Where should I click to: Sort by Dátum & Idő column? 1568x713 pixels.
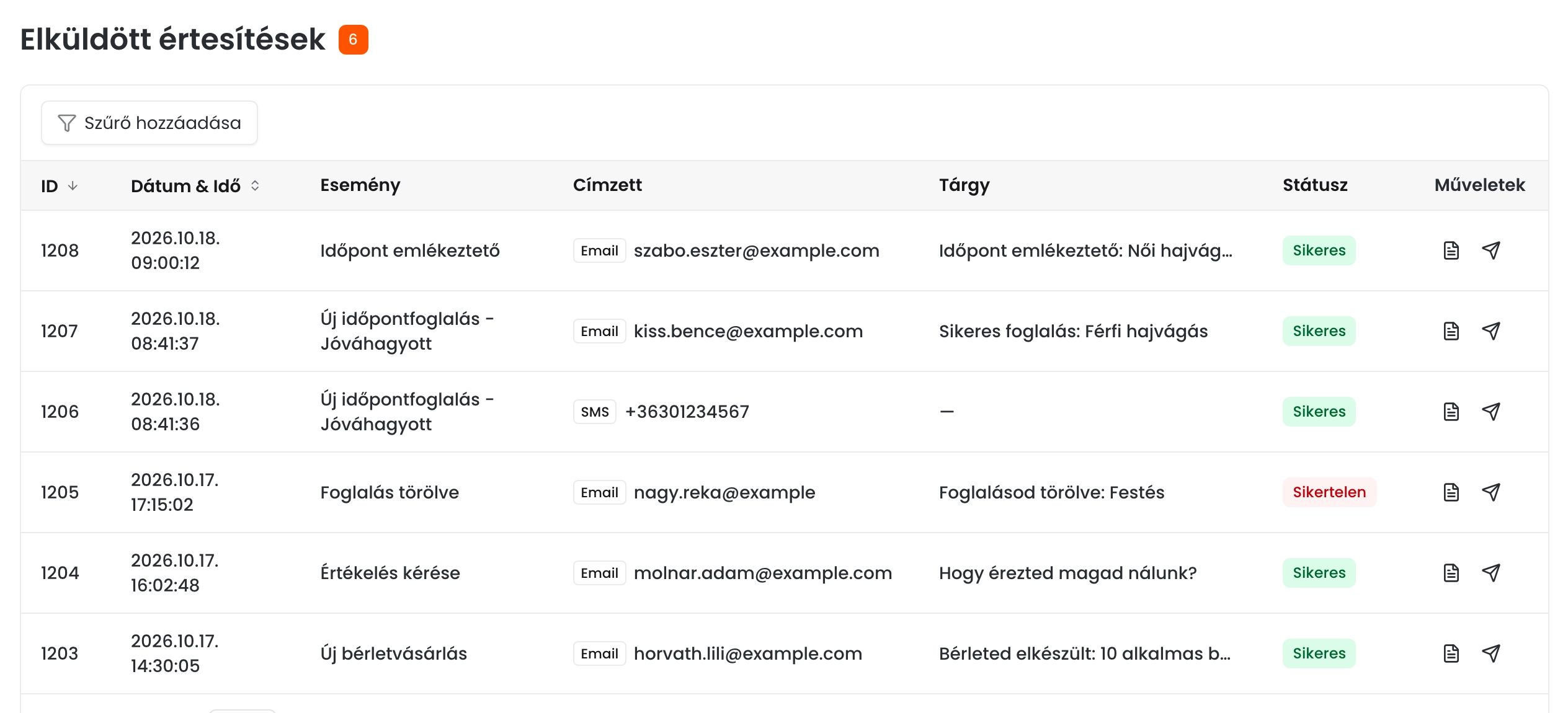pyautogui.click(x=195, y=185)
